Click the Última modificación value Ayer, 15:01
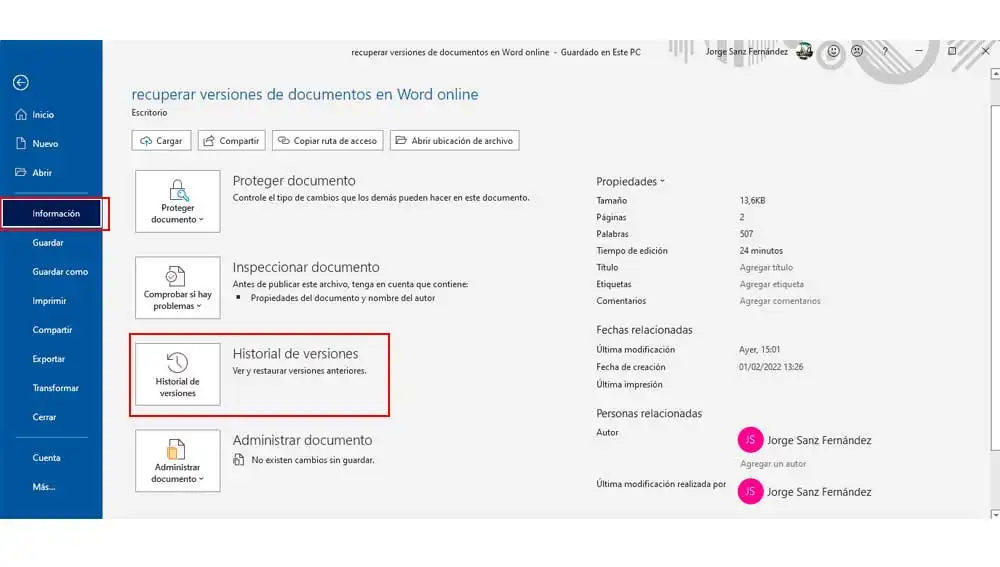This screenshot has height=567, width=1000. click(760, 350)
